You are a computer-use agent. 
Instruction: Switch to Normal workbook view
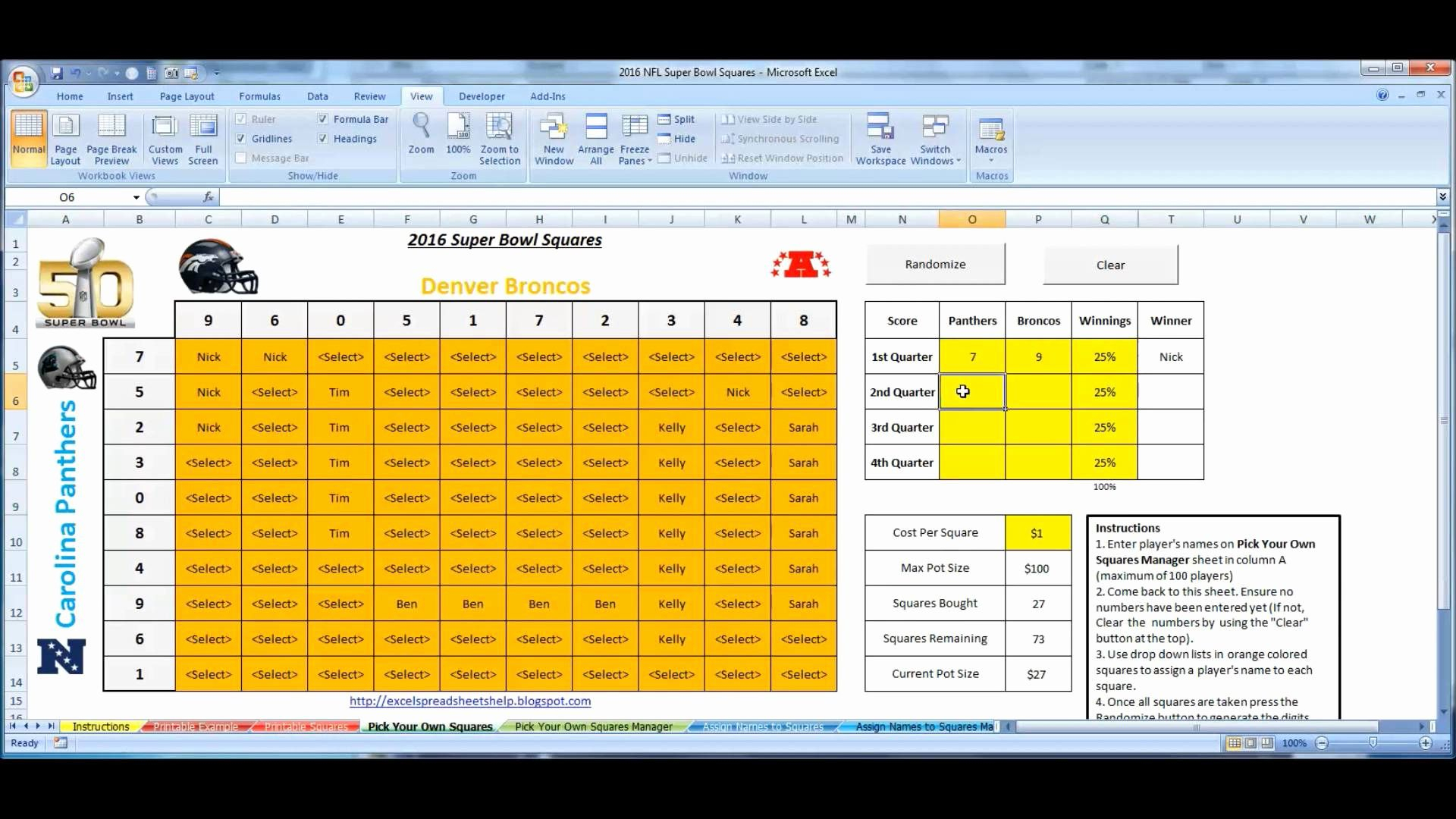point(28,138)
